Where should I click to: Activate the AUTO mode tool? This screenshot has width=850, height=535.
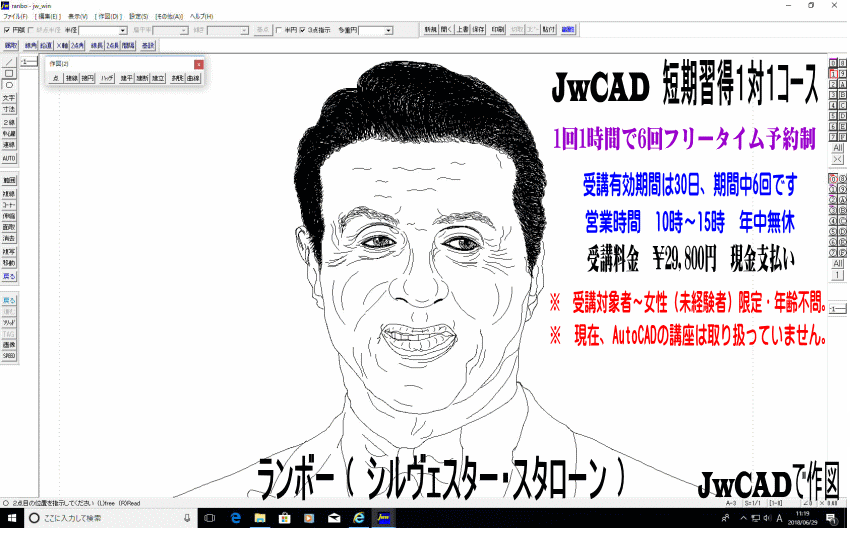9,158
